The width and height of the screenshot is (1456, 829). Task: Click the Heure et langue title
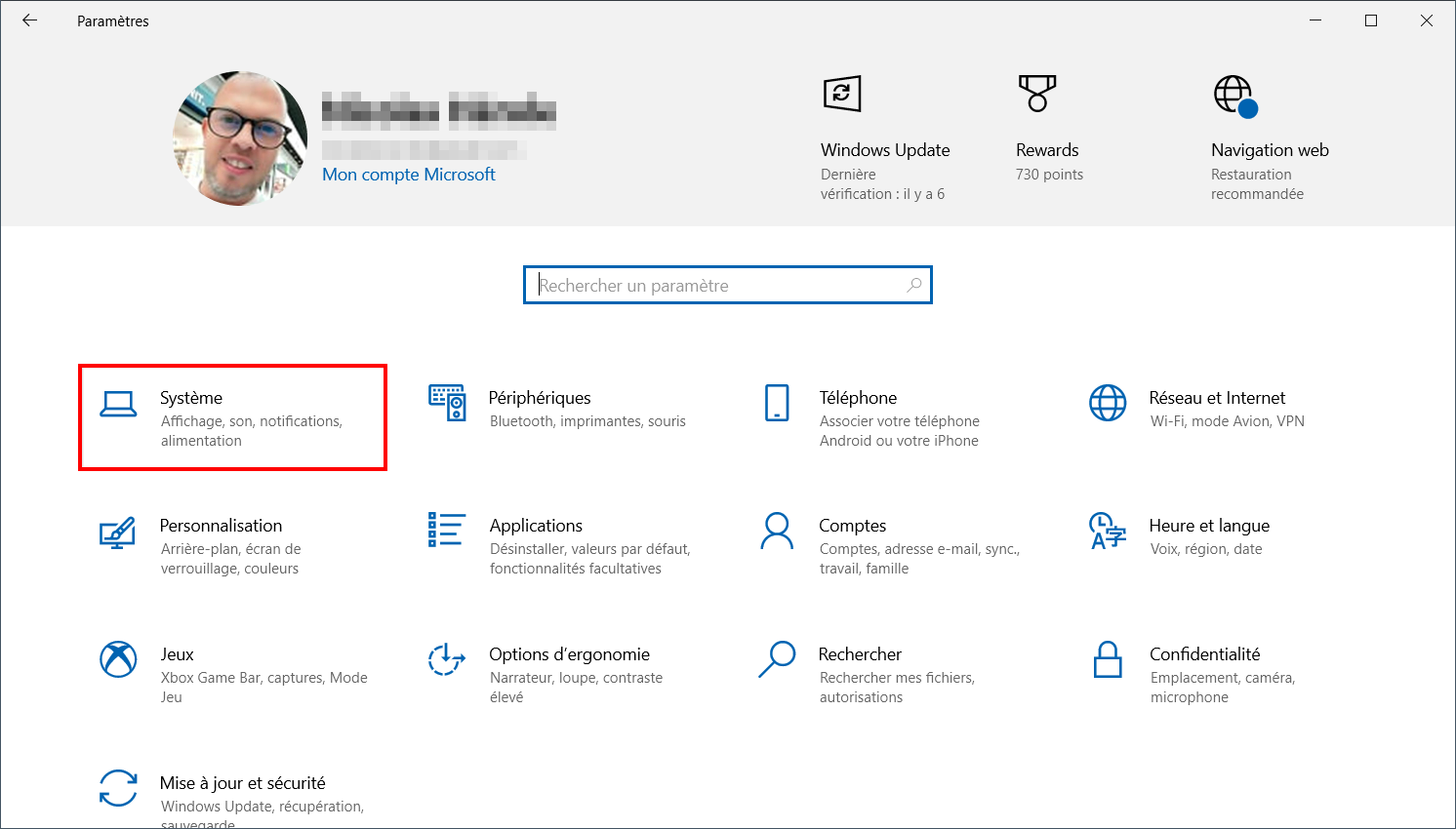[x=1209, y=526]
